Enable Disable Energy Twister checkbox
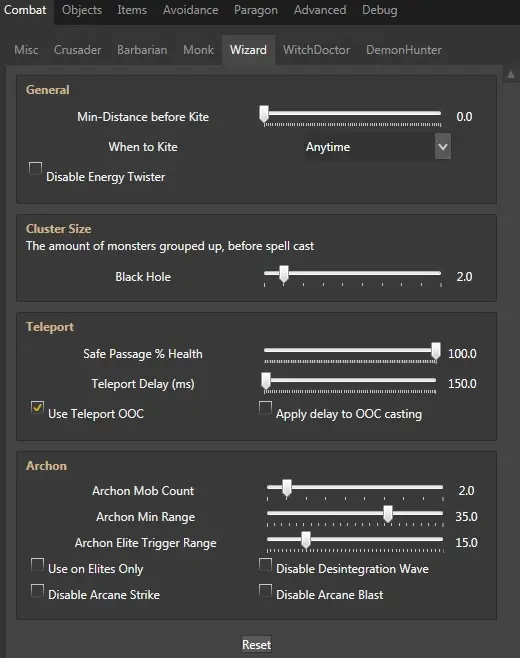Screen dimensions: 520x658 [35, 168]
